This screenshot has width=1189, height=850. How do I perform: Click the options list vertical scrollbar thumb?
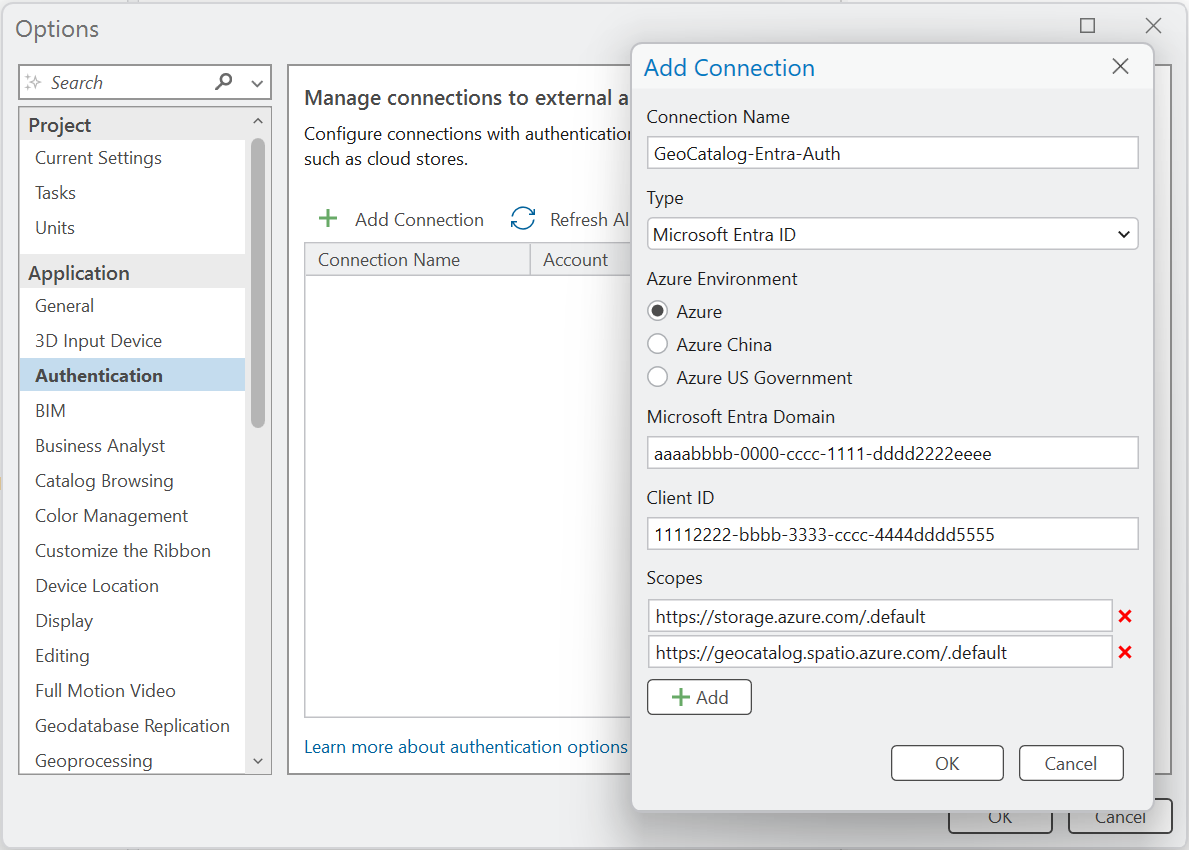[x=258, y=283]
